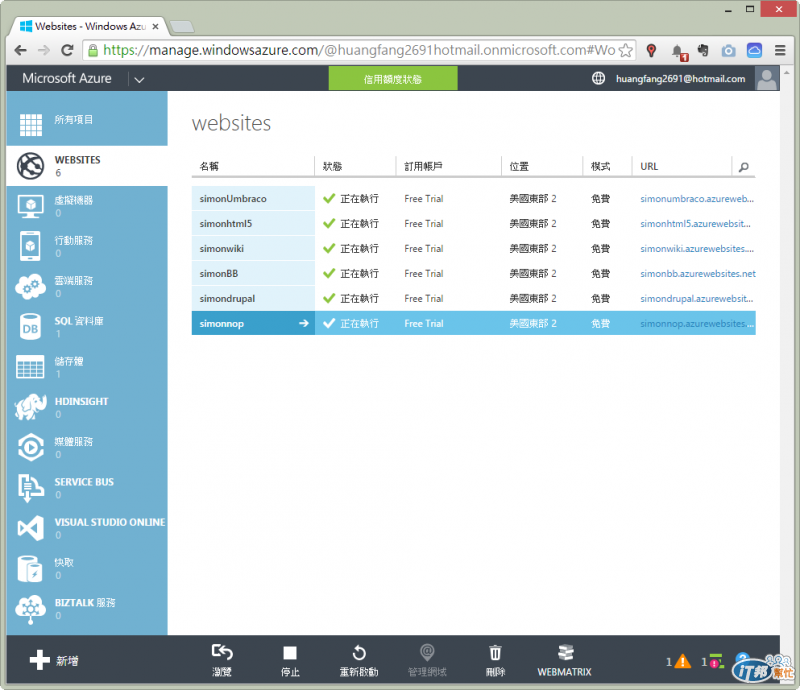Click the Free Trial cell for simonwiki
Screen dimensions: 800x690
coord(423,249)
